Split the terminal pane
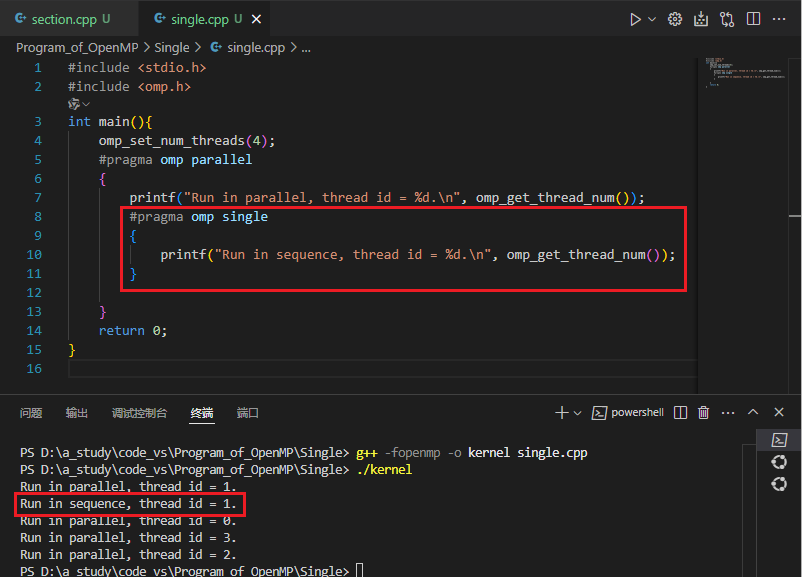802x577 pixels. point(680,412)
